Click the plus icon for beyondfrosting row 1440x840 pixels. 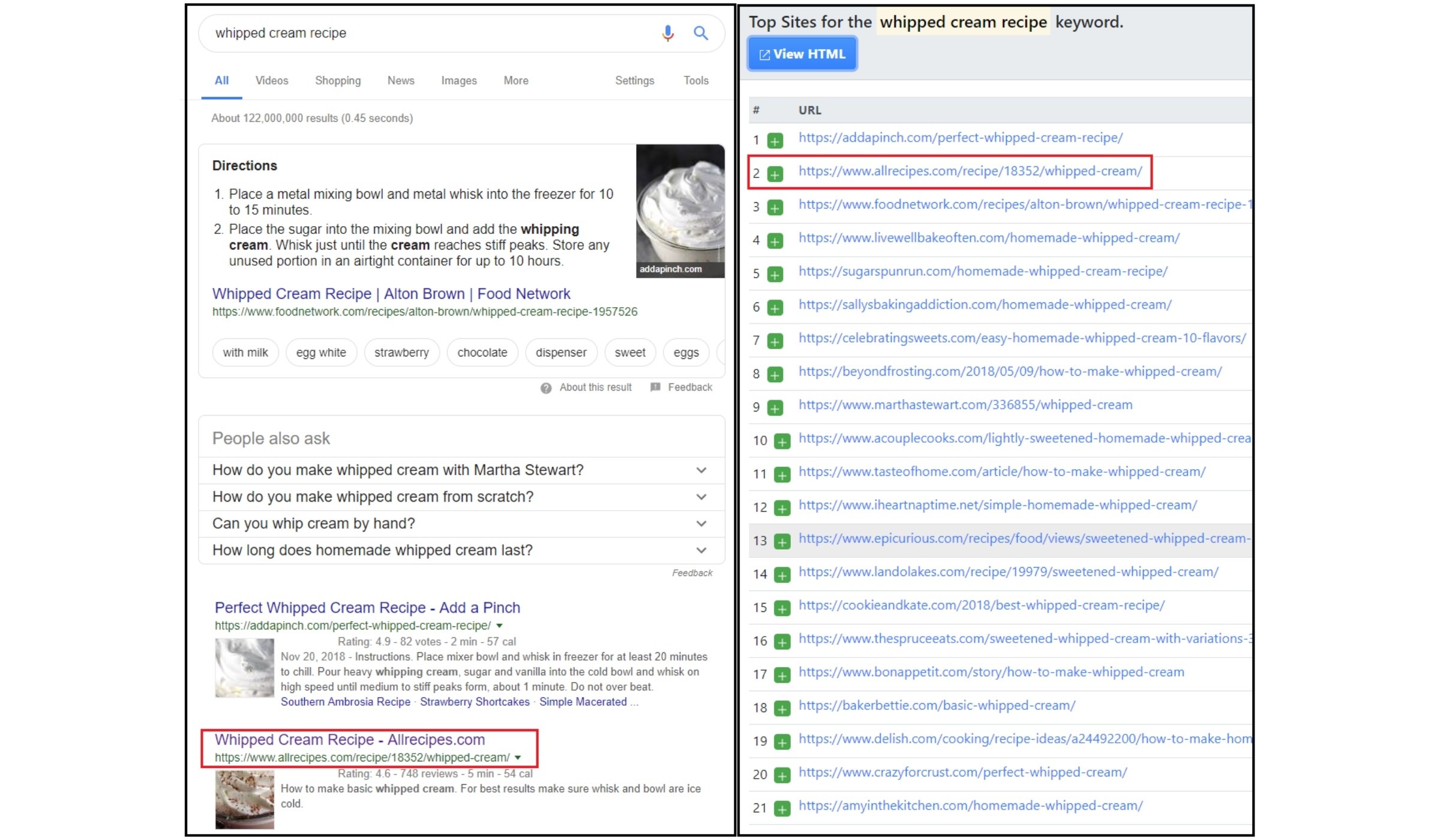(775, 374)
